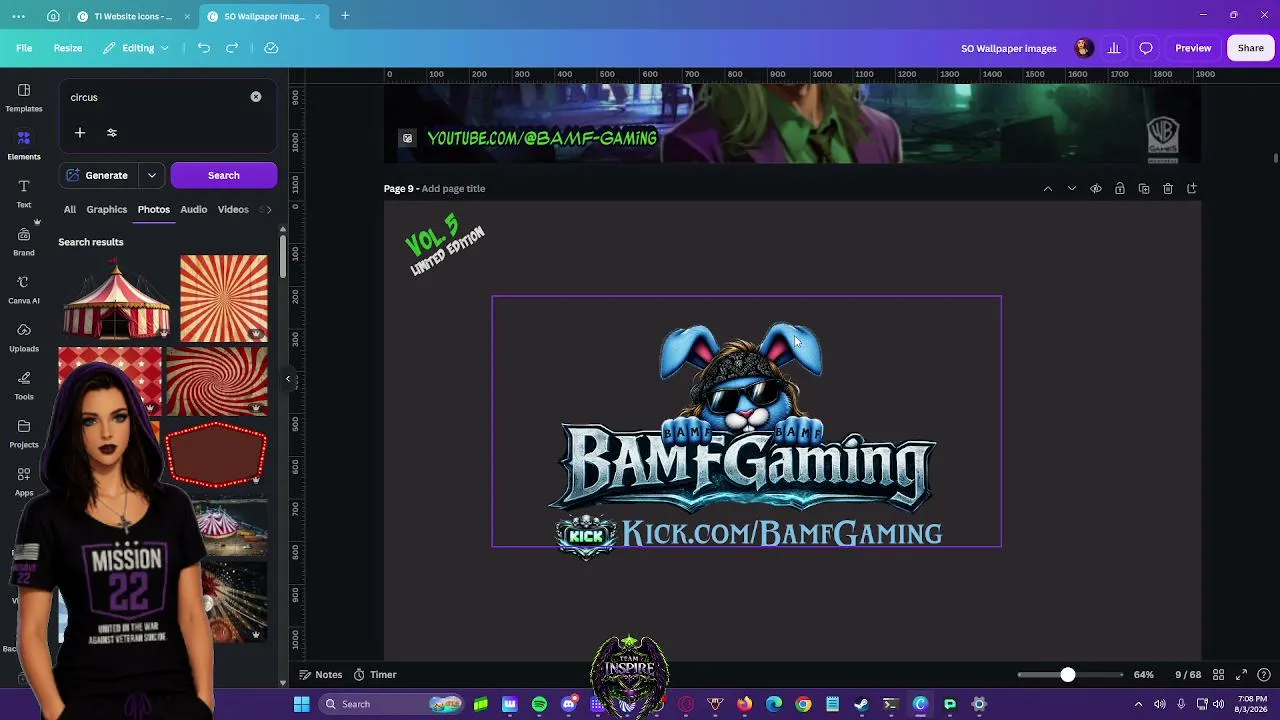Move Page 9 down

(1072, 189)
